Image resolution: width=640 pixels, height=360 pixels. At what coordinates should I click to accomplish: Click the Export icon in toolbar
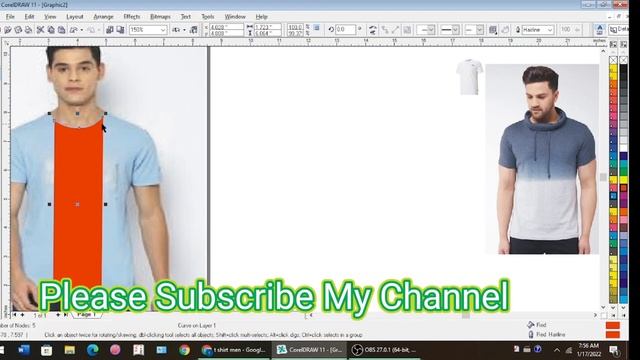(x=120, y=30)
